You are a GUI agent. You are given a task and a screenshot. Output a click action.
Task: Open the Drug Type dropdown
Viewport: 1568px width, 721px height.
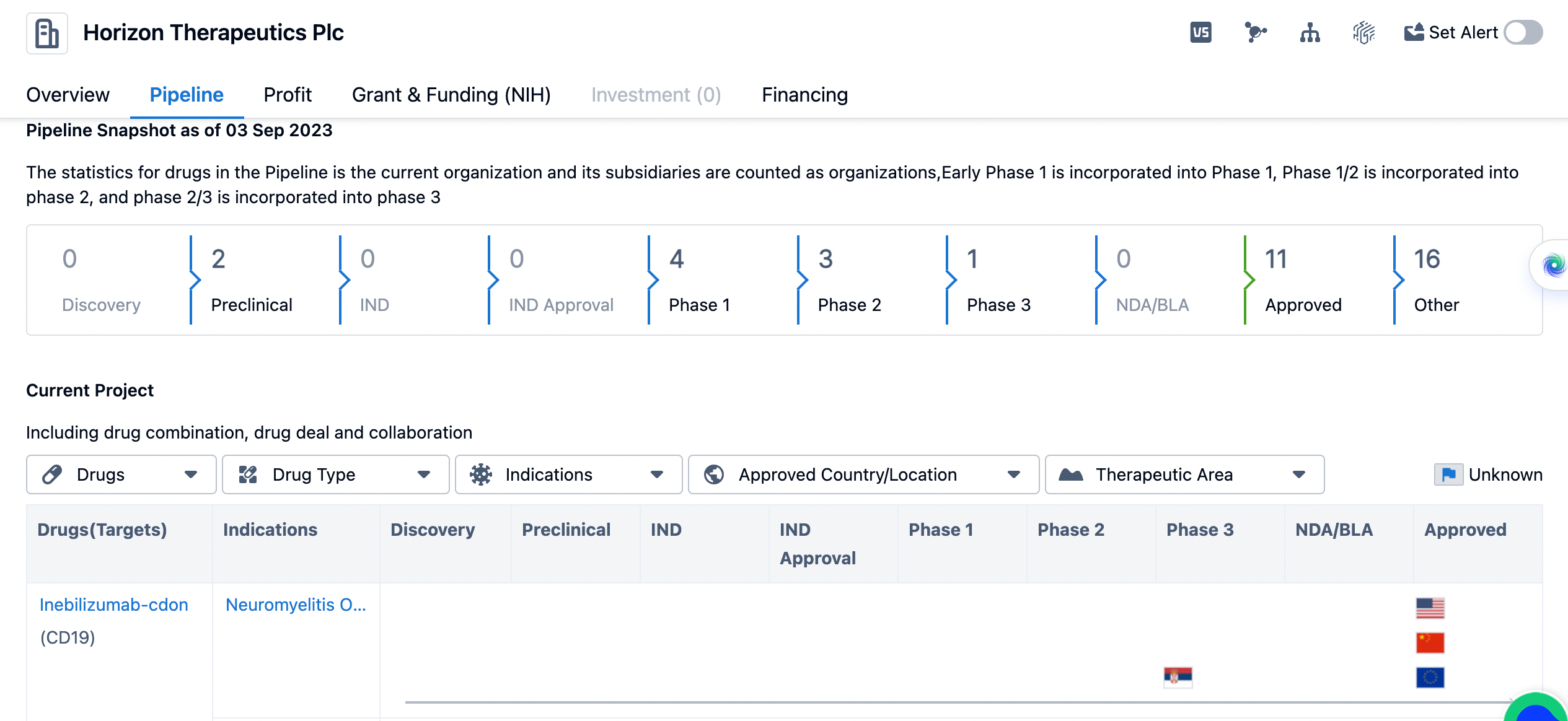335,474
